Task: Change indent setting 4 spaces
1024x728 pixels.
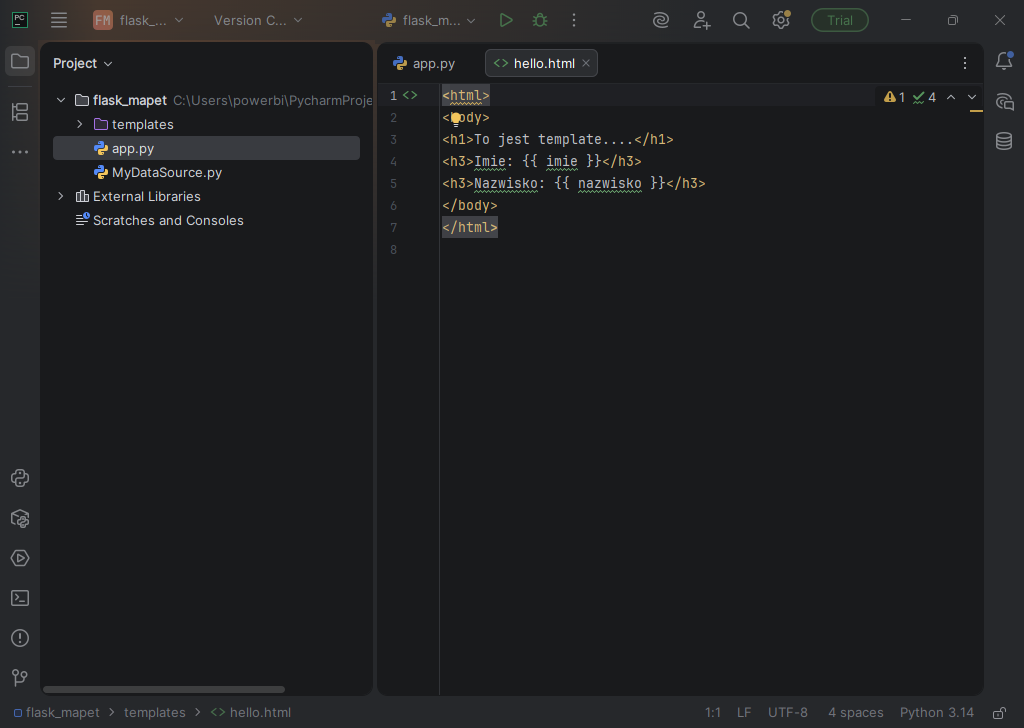Action: coord(856,712)
